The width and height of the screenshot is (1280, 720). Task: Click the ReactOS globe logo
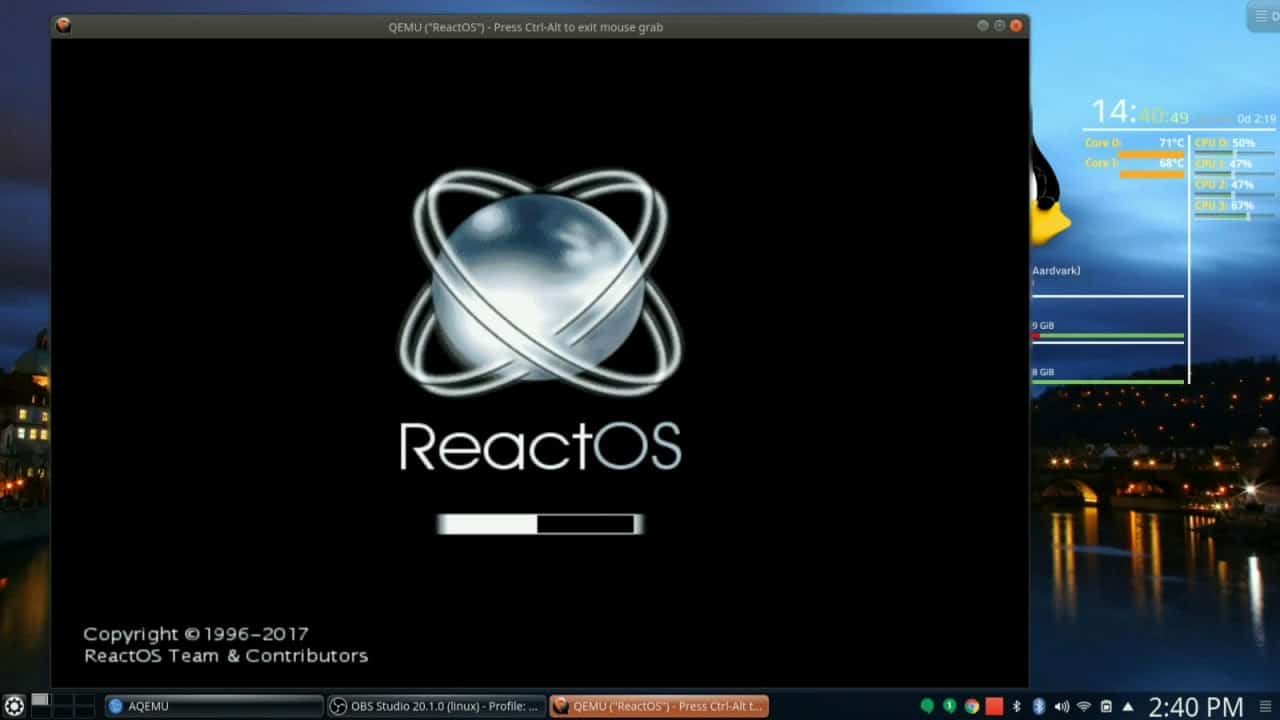540,282
